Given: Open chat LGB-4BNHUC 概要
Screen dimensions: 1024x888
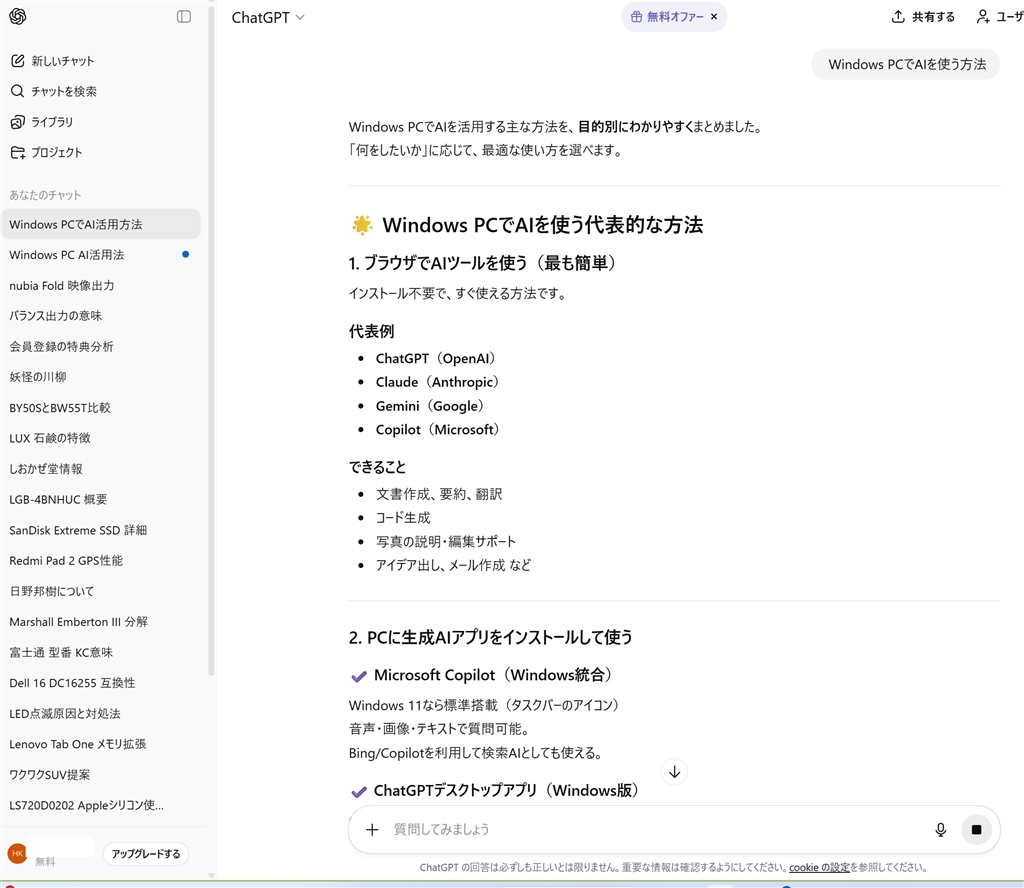Looking at the screenshot, I should (101, 500).
